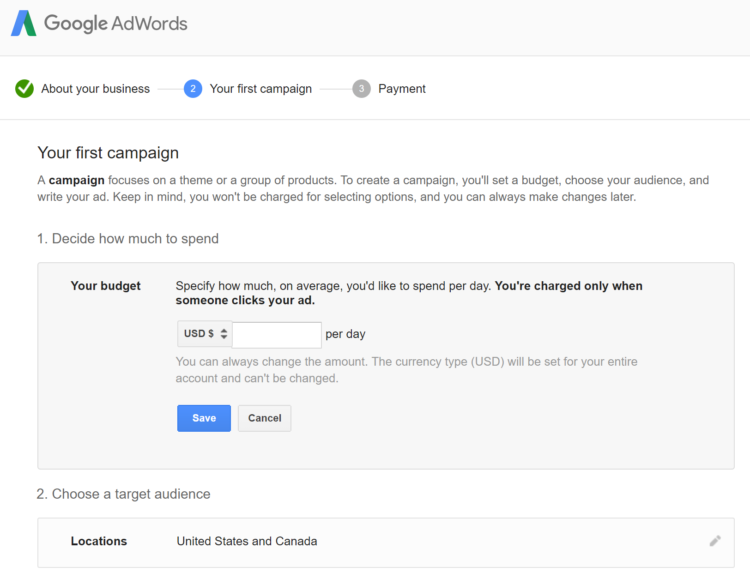Click the United States and Canada value

click(x=247, y=541)
